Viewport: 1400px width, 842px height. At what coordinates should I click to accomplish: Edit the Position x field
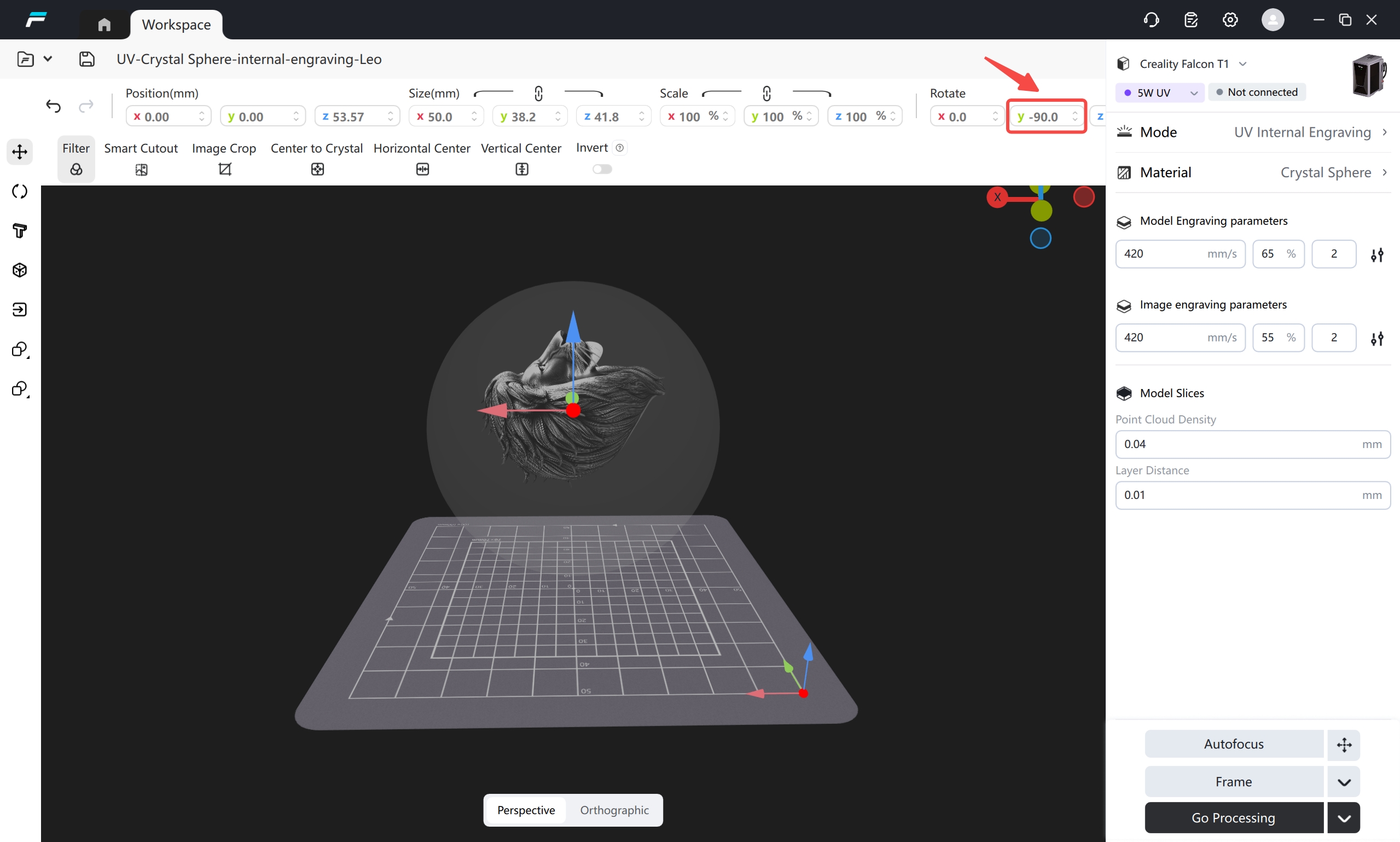pos(169,117)
